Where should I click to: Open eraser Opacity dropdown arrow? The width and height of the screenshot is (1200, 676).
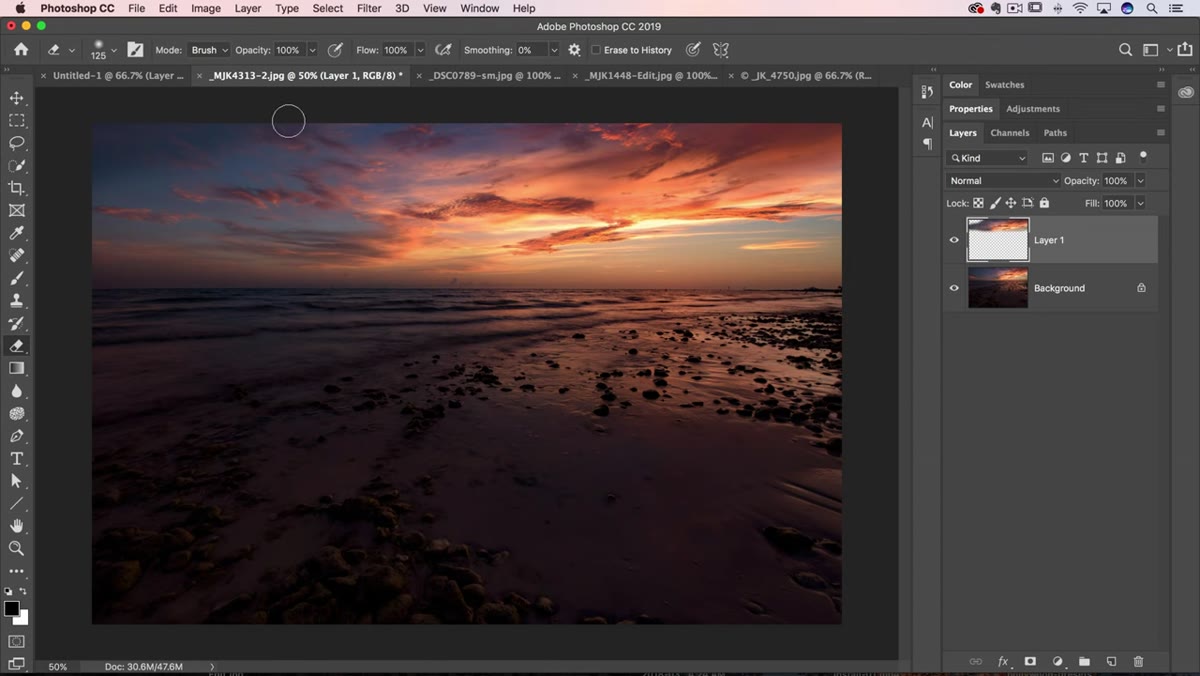click(x=312, y=50)
